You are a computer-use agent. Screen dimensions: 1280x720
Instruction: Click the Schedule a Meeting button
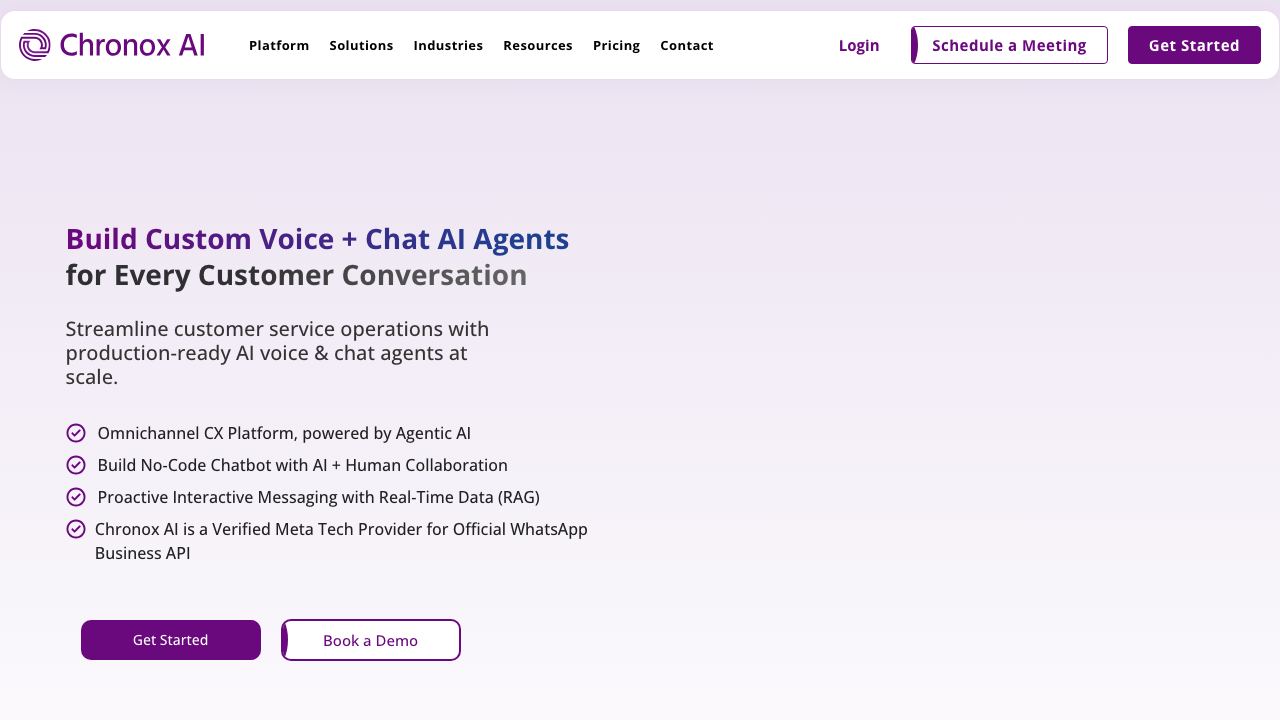pyautogui.click(x=1009, y=45)
